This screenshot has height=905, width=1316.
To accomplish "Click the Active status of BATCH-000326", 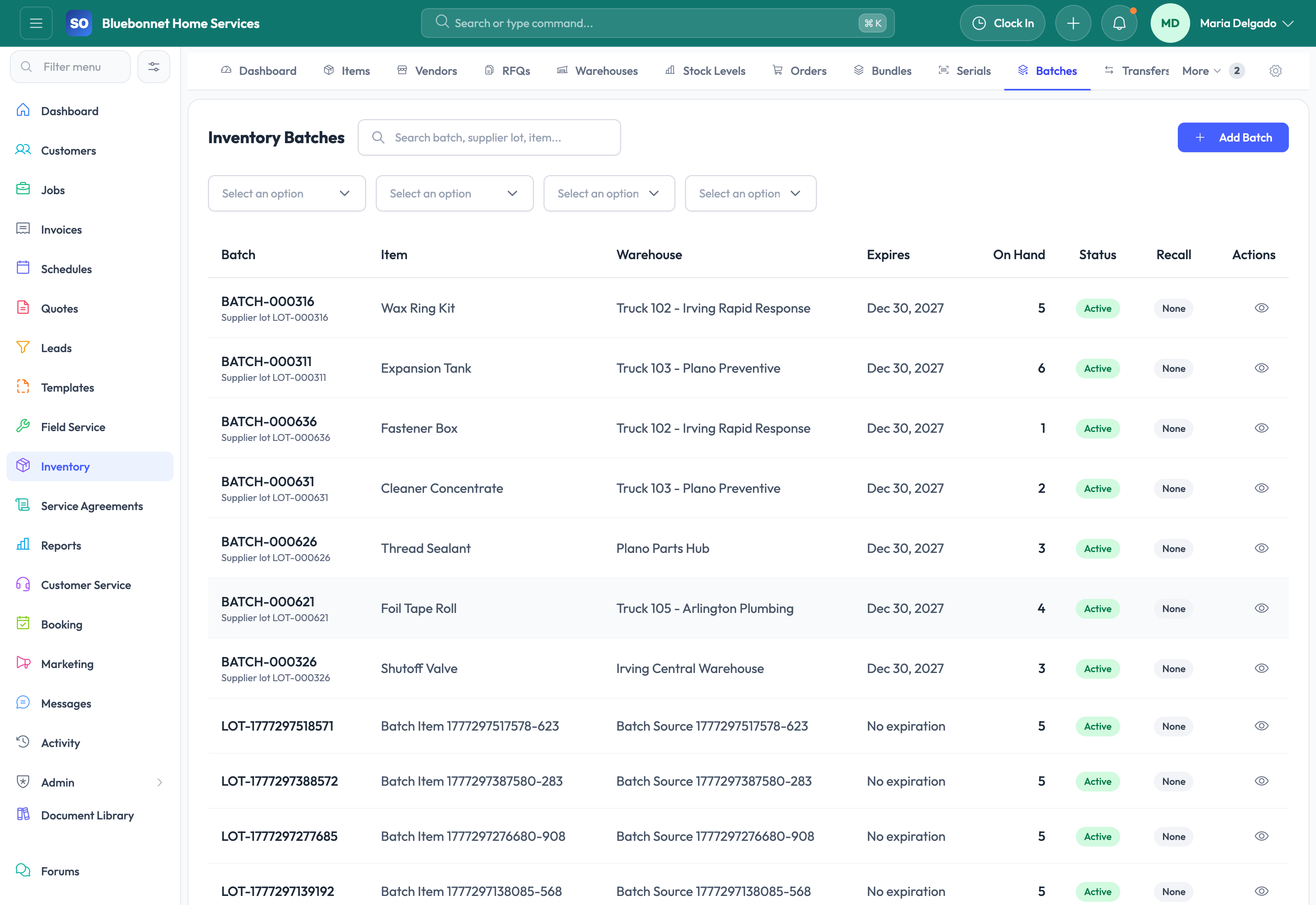I will (1097, 668).
